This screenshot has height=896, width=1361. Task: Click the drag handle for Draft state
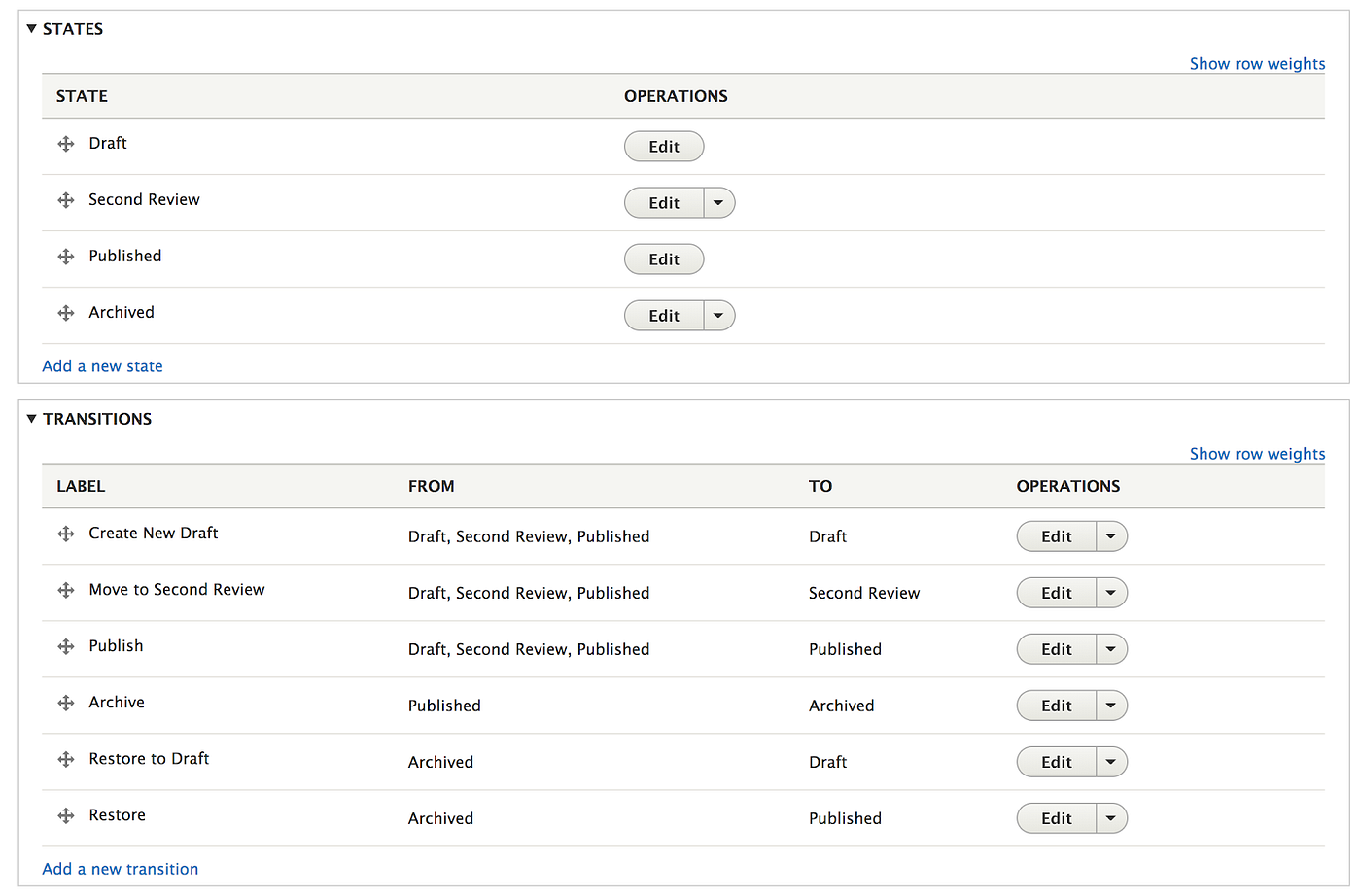pos(66,144)
